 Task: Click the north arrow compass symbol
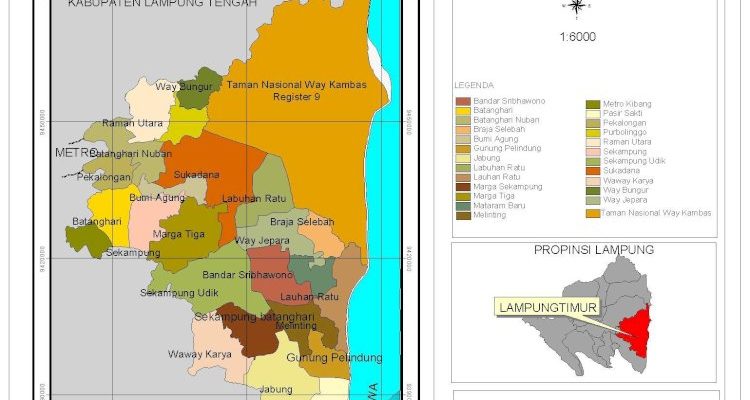578,6
